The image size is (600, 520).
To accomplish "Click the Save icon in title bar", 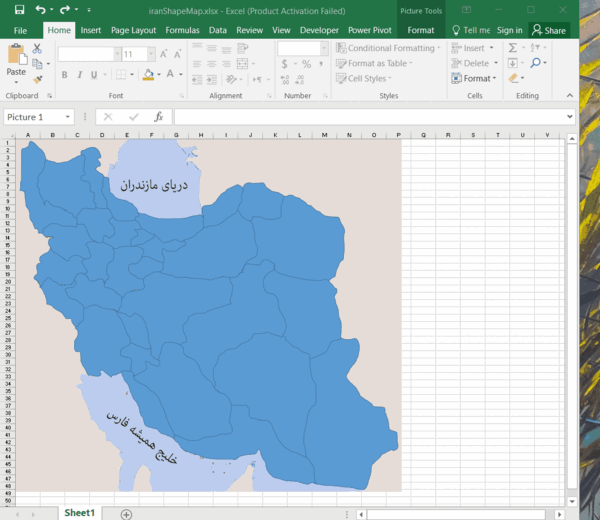I will click(19, 10).
